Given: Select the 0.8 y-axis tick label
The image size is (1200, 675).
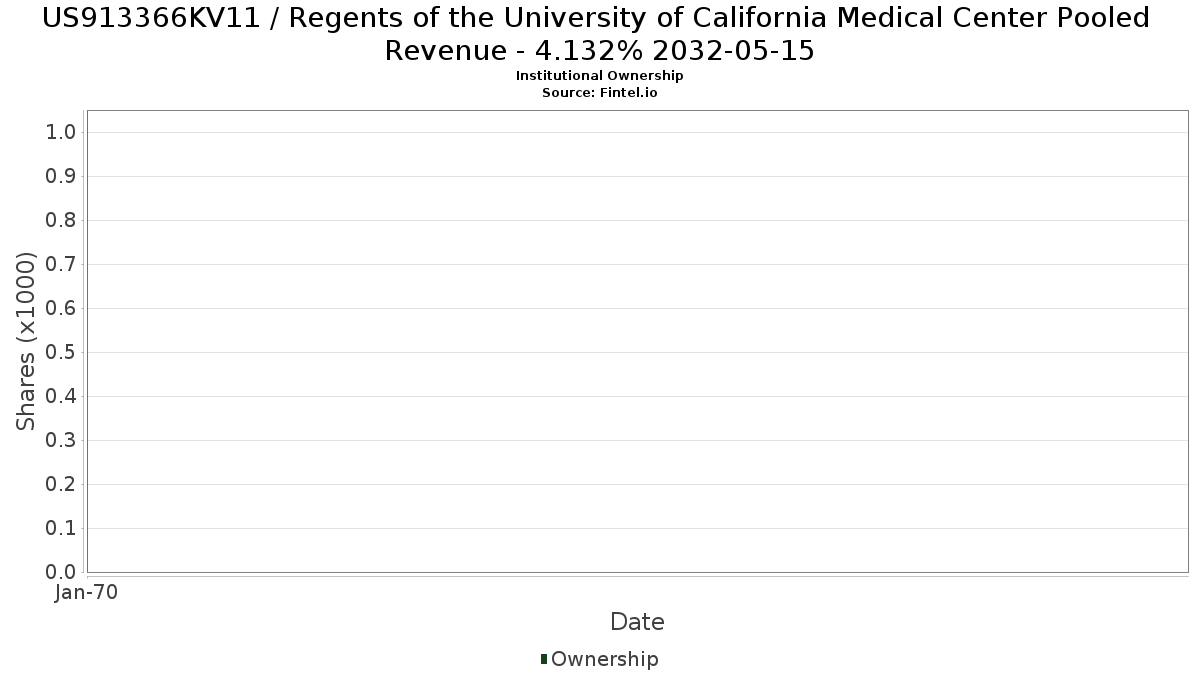Looking at the screenshot, I should 61,221.
